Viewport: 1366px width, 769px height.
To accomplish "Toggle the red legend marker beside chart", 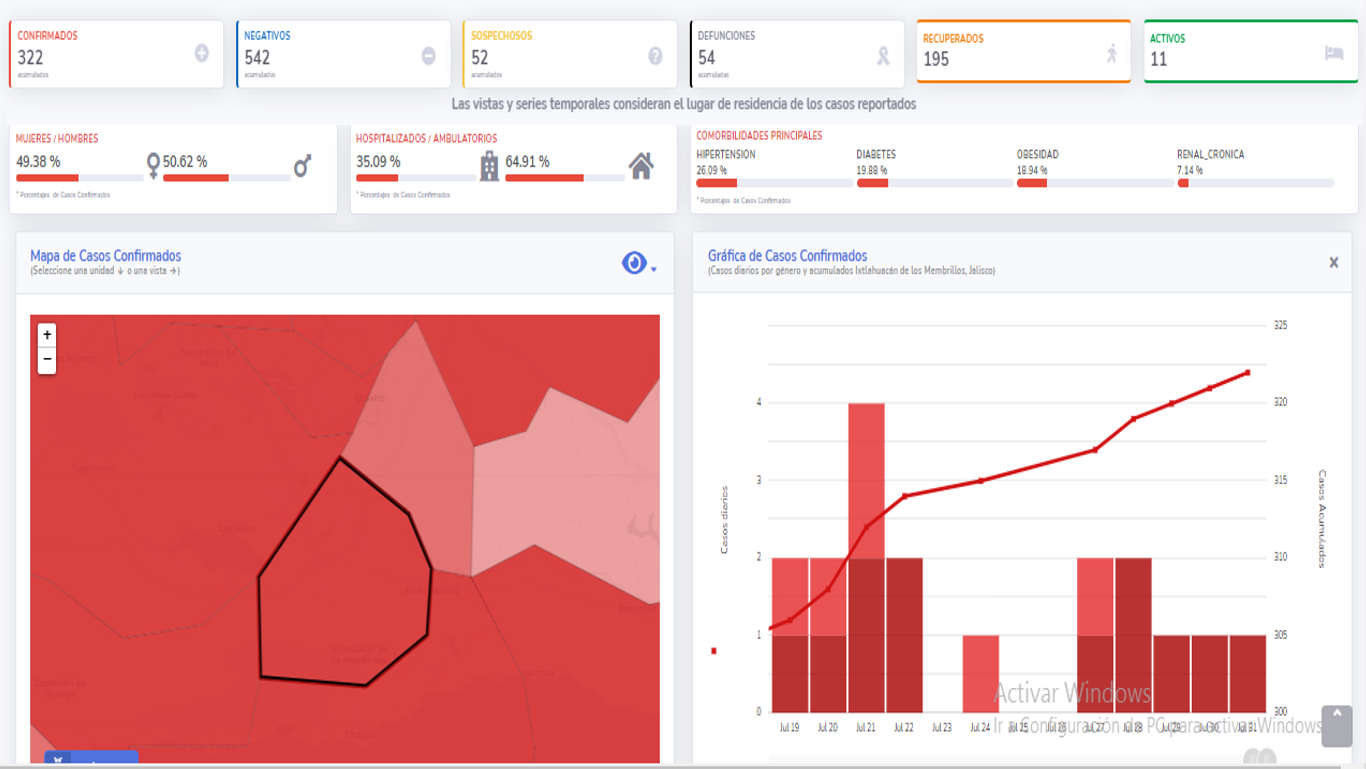I will 714,651.
